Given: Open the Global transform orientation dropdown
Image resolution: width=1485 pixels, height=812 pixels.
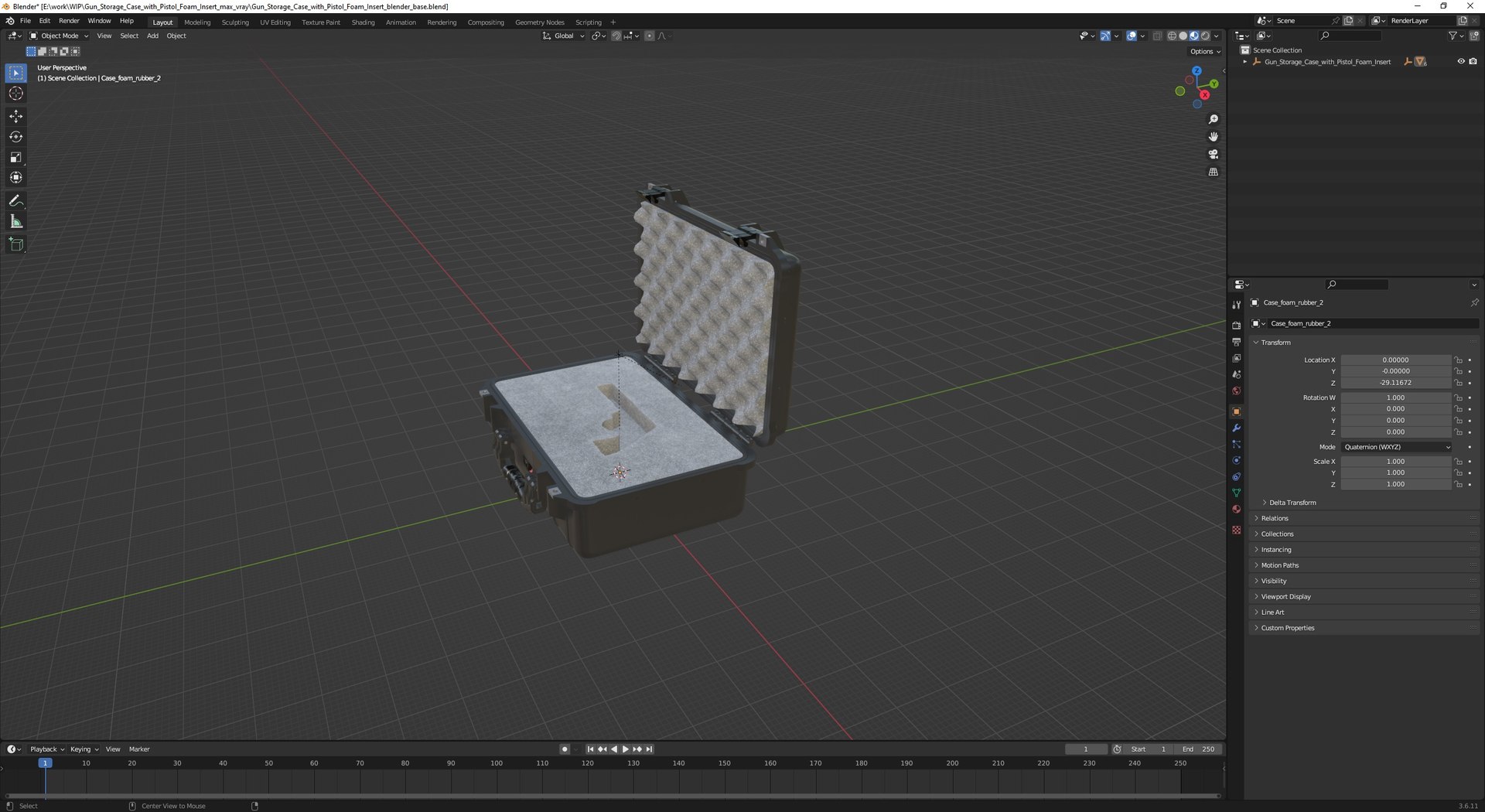Looking at the screenshot, I should tap(563, 36).
